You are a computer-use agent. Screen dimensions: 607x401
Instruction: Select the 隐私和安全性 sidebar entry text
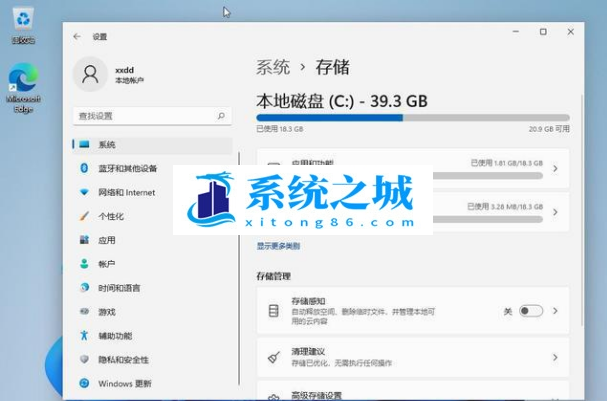click(x=123, y=360)
